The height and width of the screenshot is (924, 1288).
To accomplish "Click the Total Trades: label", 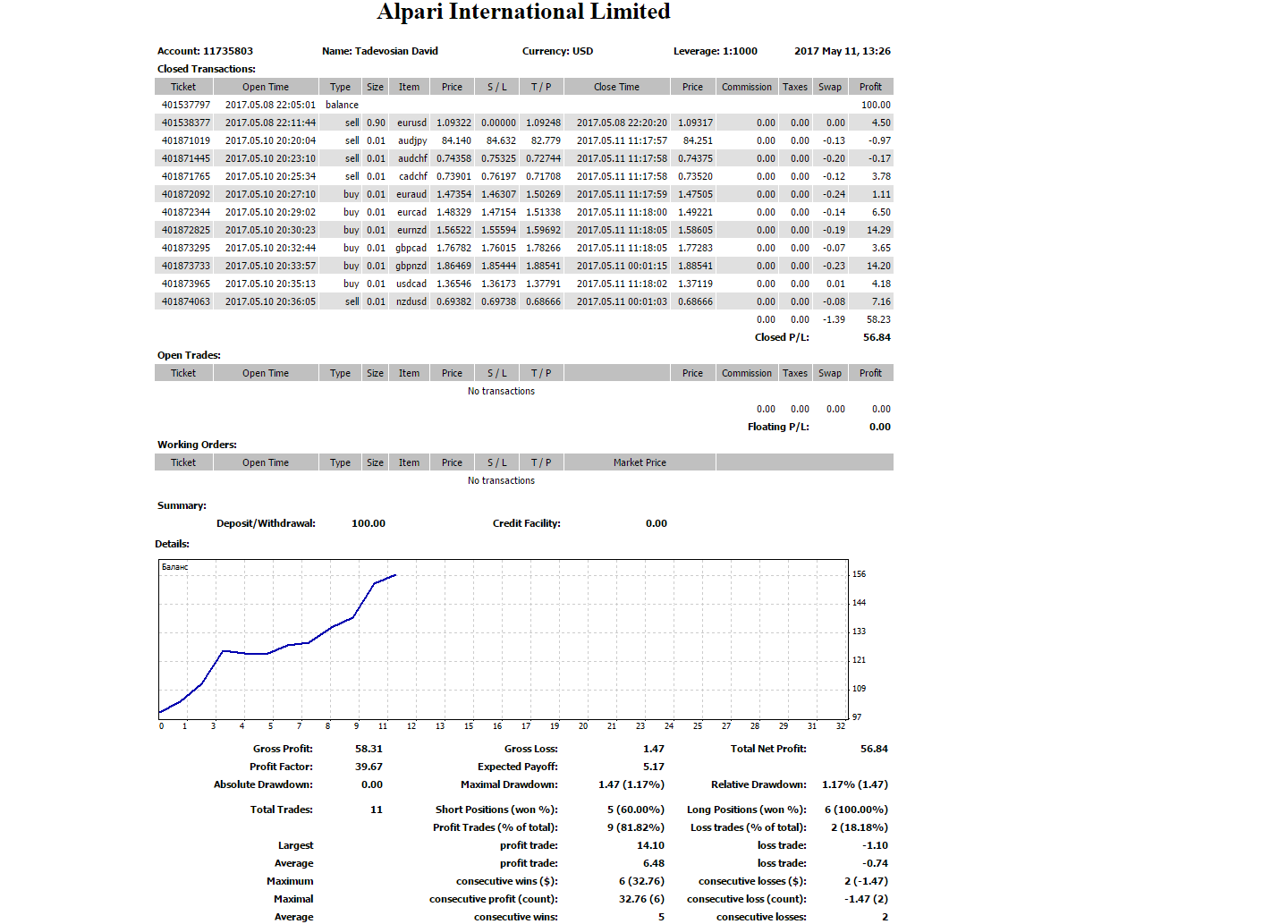I will (x=282, y=810).
